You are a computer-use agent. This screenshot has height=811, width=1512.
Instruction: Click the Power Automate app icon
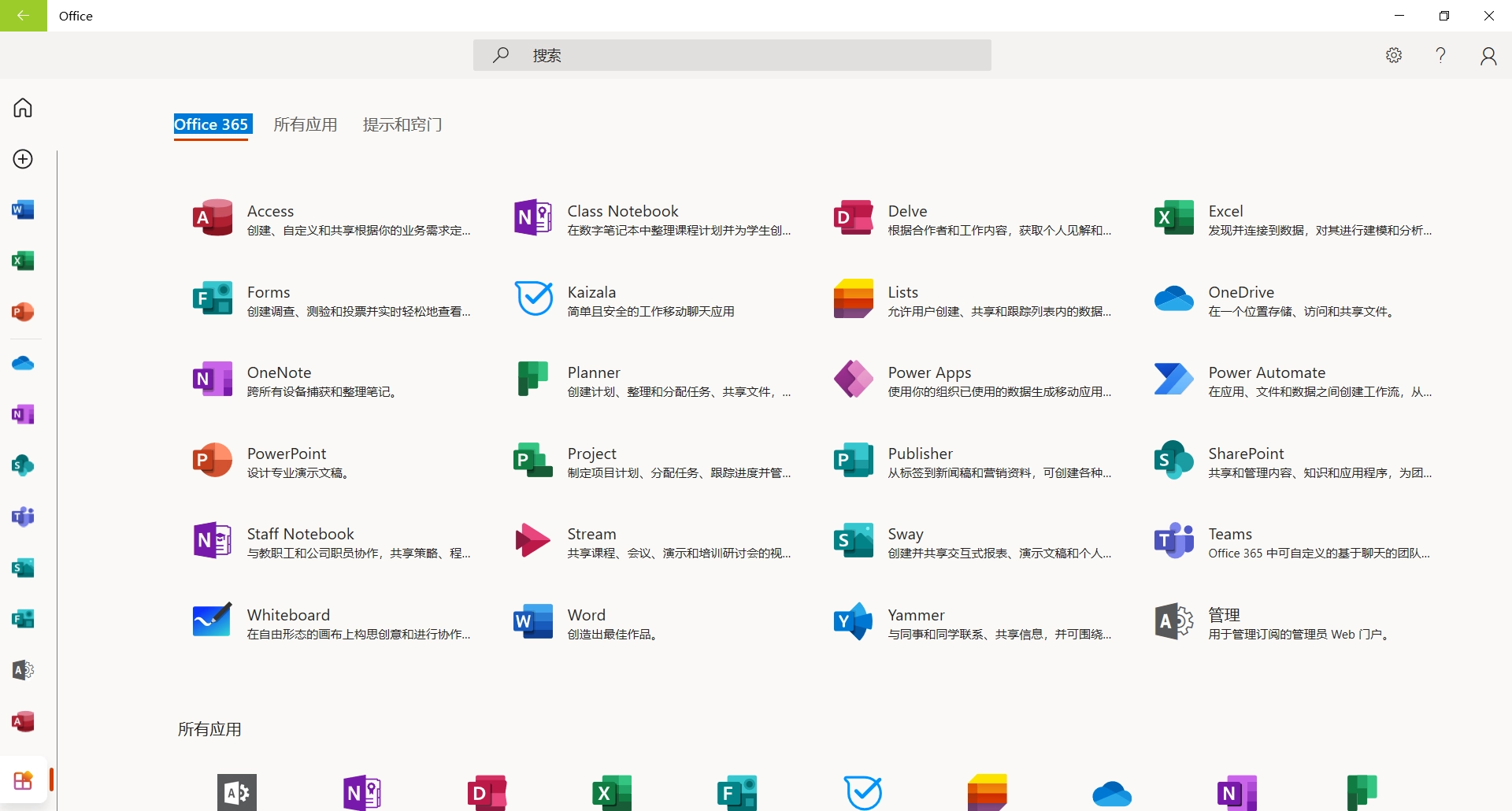[x=1173, y=380]
